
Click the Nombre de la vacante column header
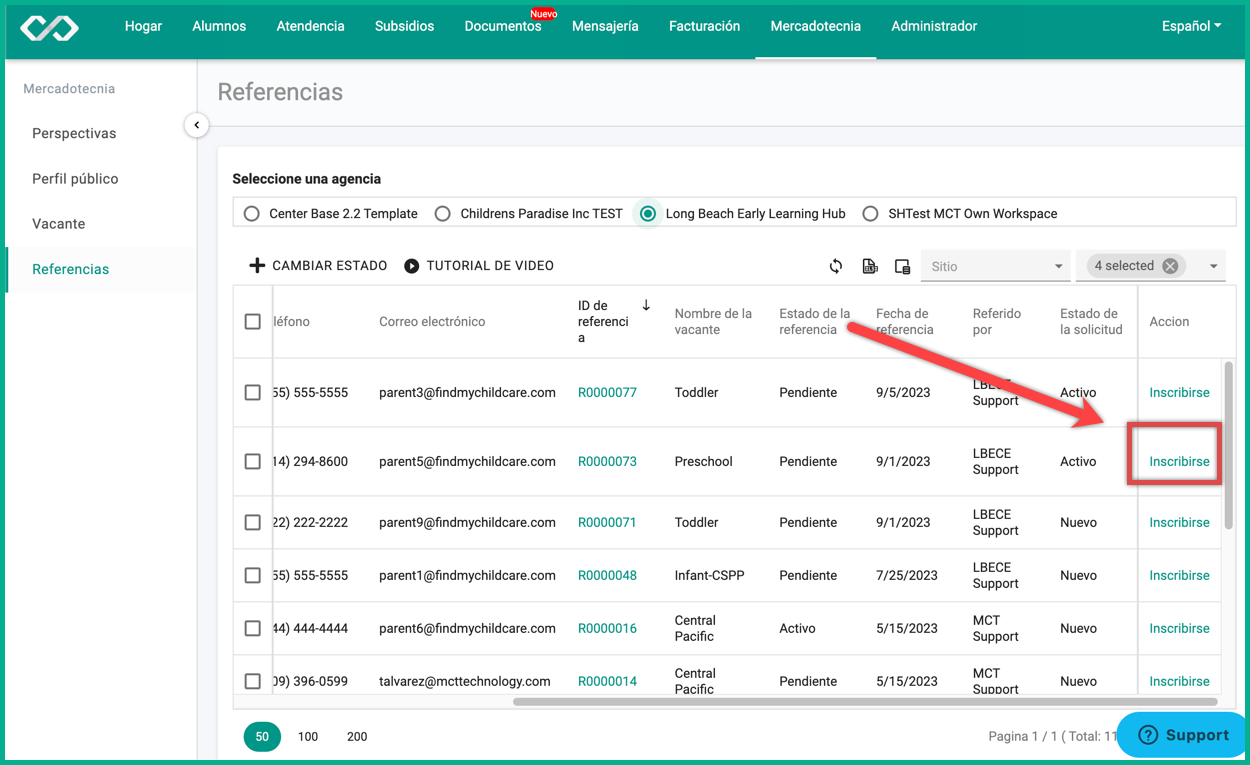713,322
